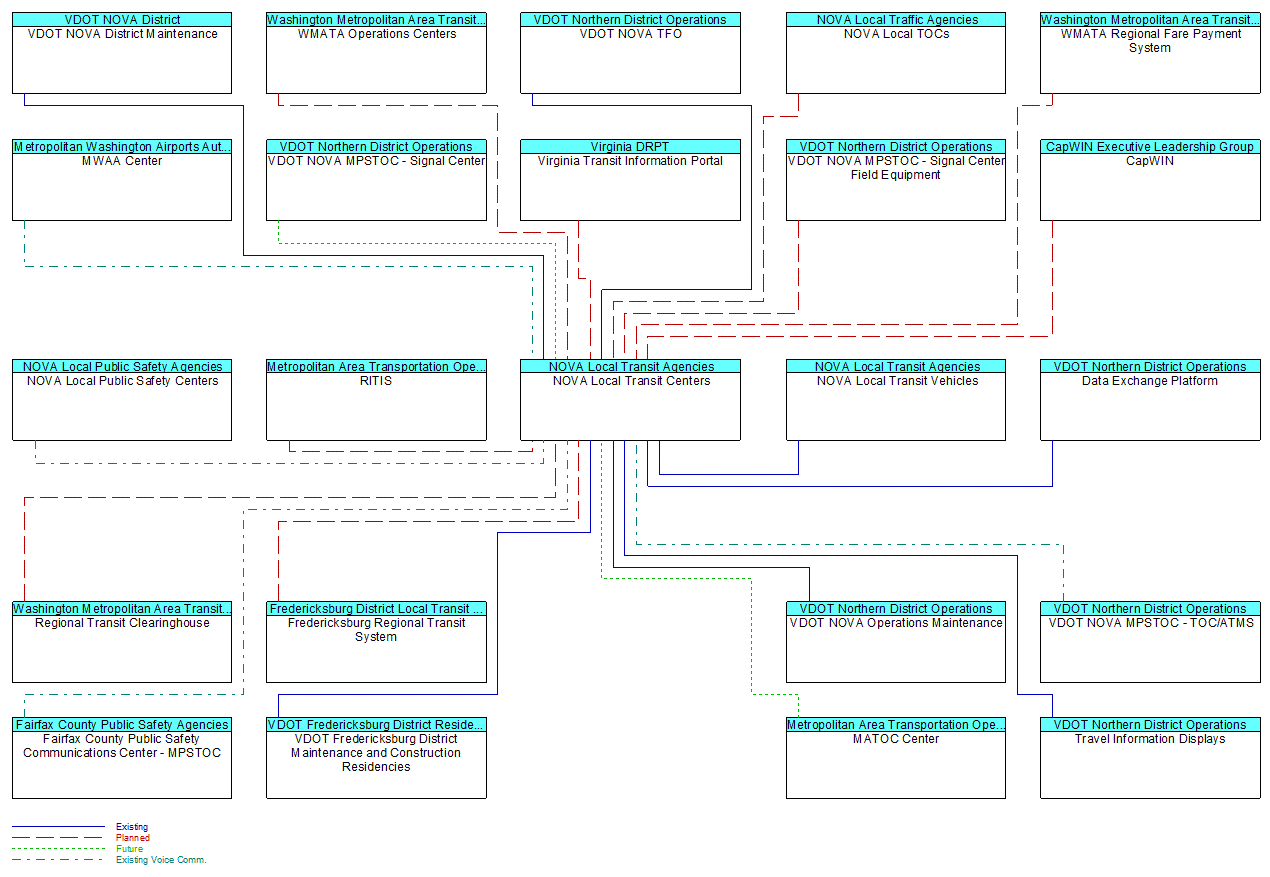Click Fairfax County Public Safety Agencies header
1270x877 pixels.
click(x=122, y=724)
